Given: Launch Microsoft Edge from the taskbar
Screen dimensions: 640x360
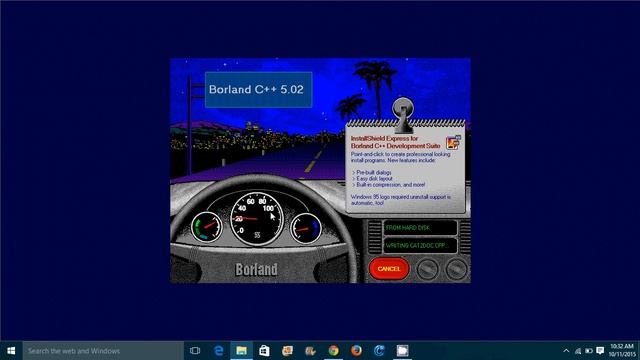Looking at the screenshot, I should click(x=219, y=351).
